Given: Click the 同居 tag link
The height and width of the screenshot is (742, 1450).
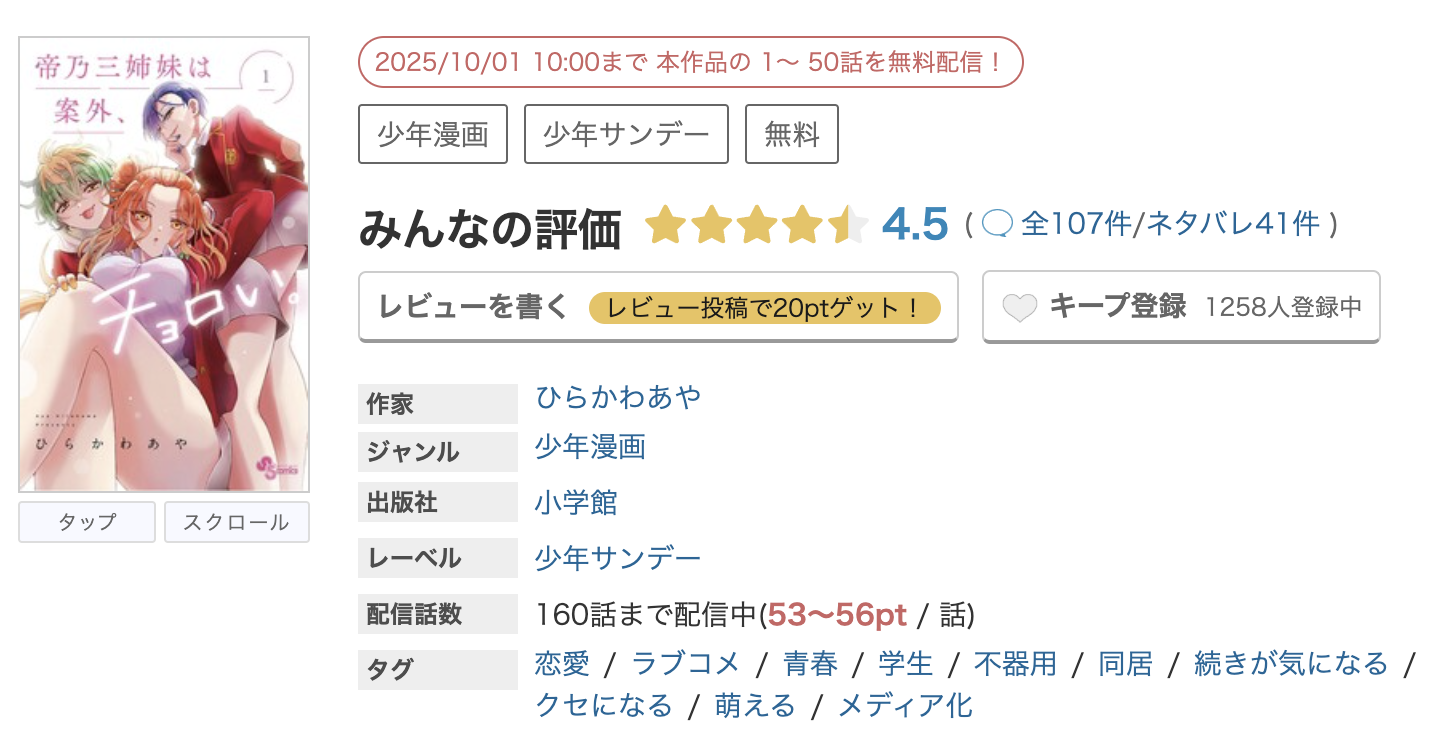Looking at the screenshot, I should pos(1125,663).
